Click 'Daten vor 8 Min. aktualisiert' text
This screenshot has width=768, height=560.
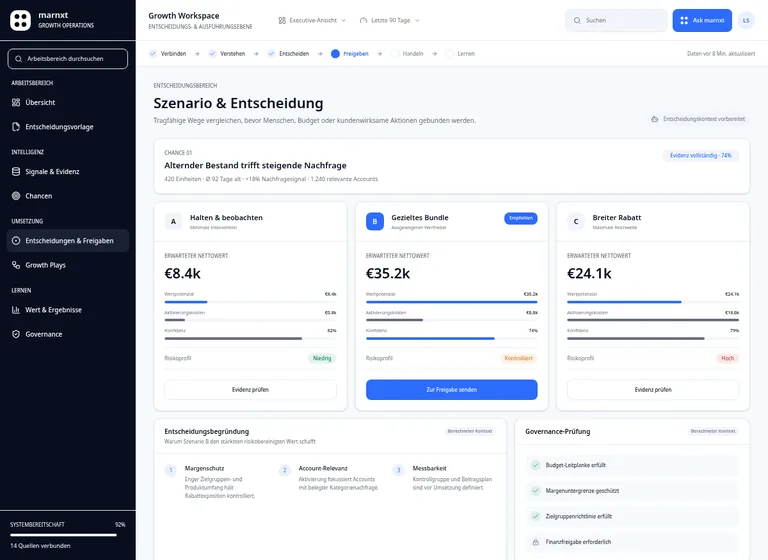coord(721,54)
